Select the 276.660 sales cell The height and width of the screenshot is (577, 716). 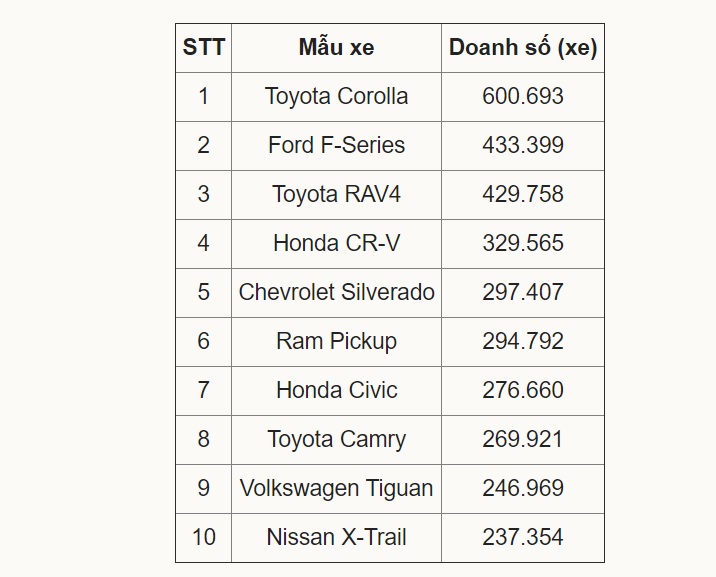point(522,390)
